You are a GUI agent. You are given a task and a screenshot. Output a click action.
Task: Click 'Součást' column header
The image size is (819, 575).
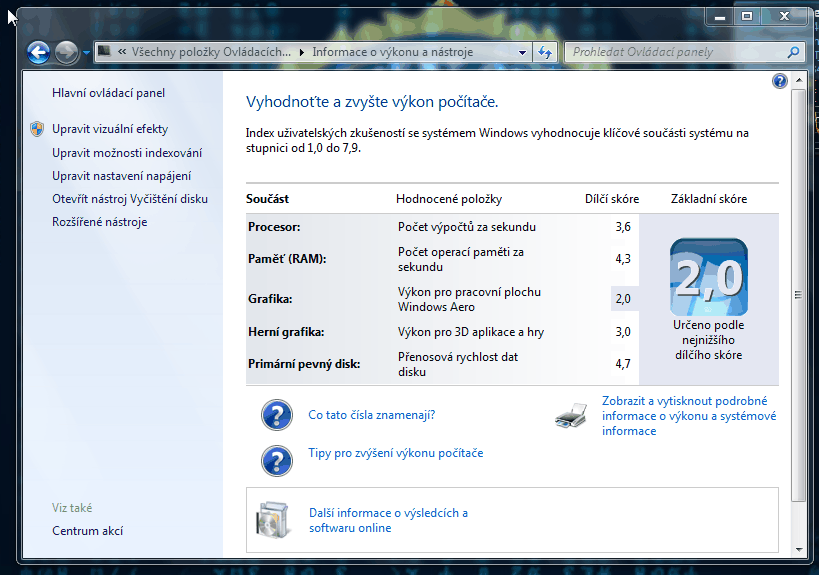coord(267,199)
